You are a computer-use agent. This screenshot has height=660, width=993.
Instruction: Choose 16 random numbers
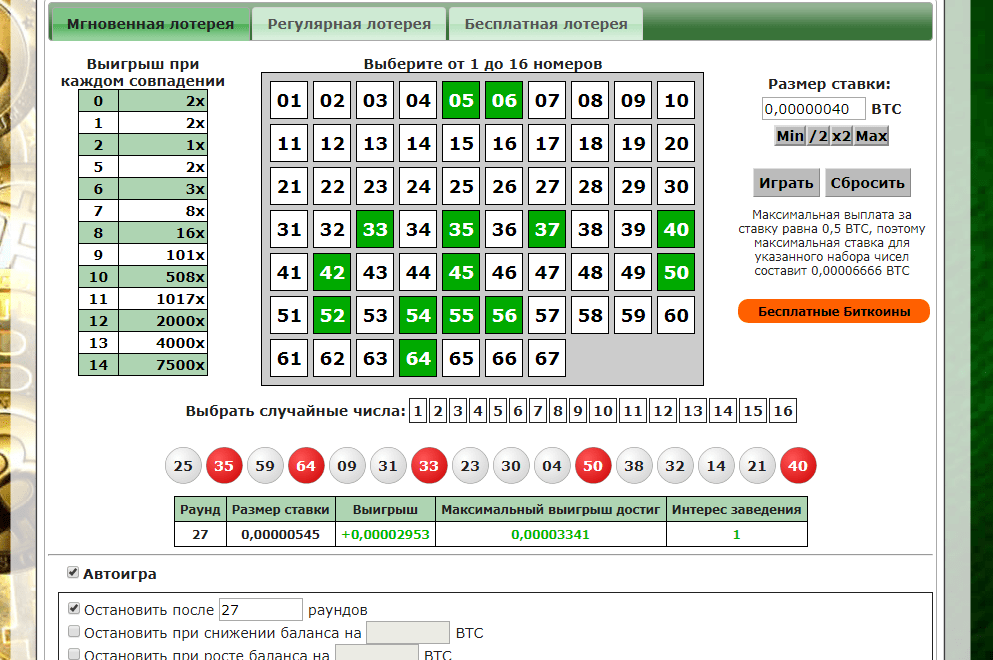click(783, 411)
